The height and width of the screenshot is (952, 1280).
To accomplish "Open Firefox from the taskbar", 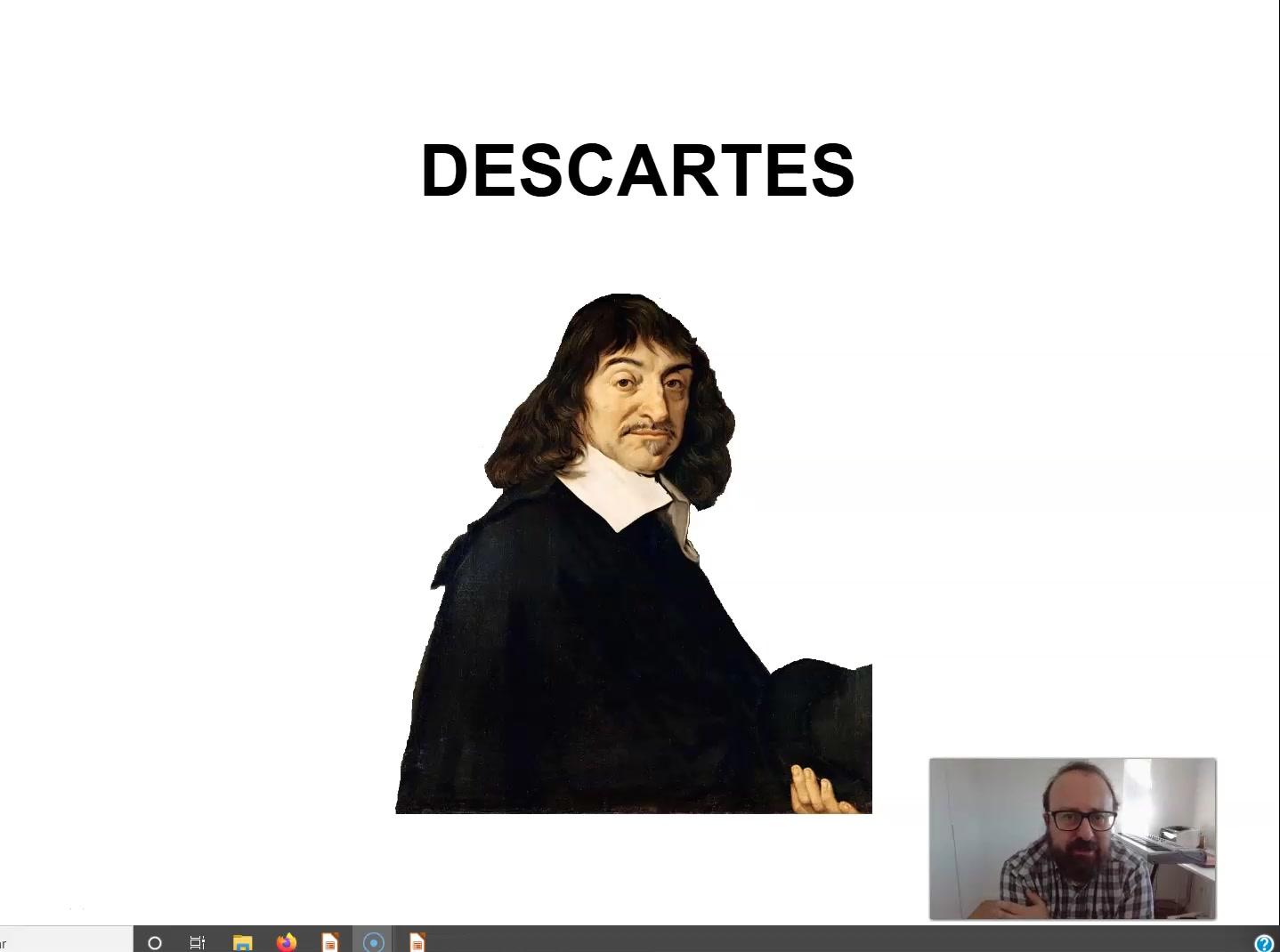I will 286,941.
